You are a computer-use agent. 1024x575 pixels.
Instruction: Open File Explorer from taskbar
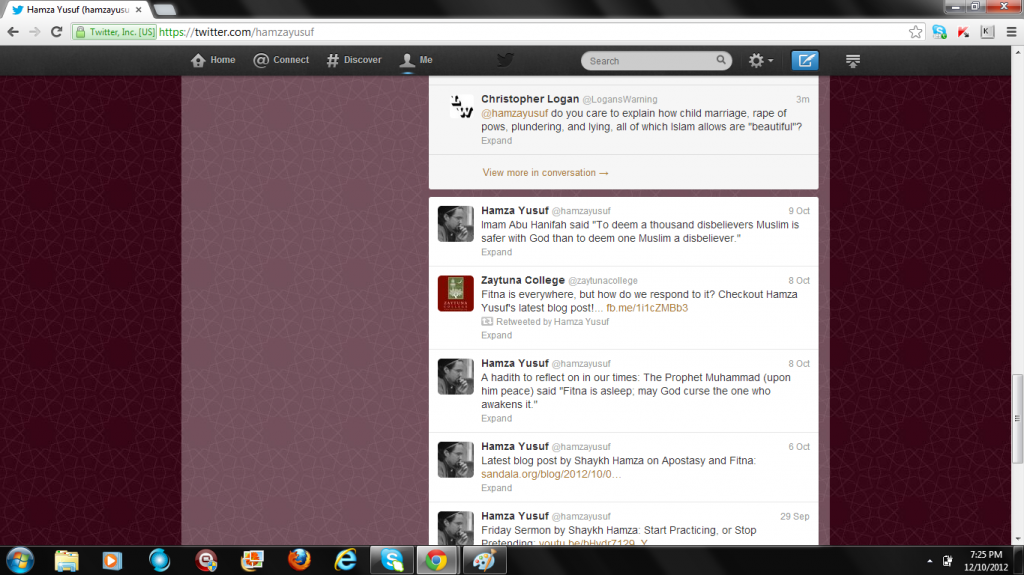pos(66,561)
